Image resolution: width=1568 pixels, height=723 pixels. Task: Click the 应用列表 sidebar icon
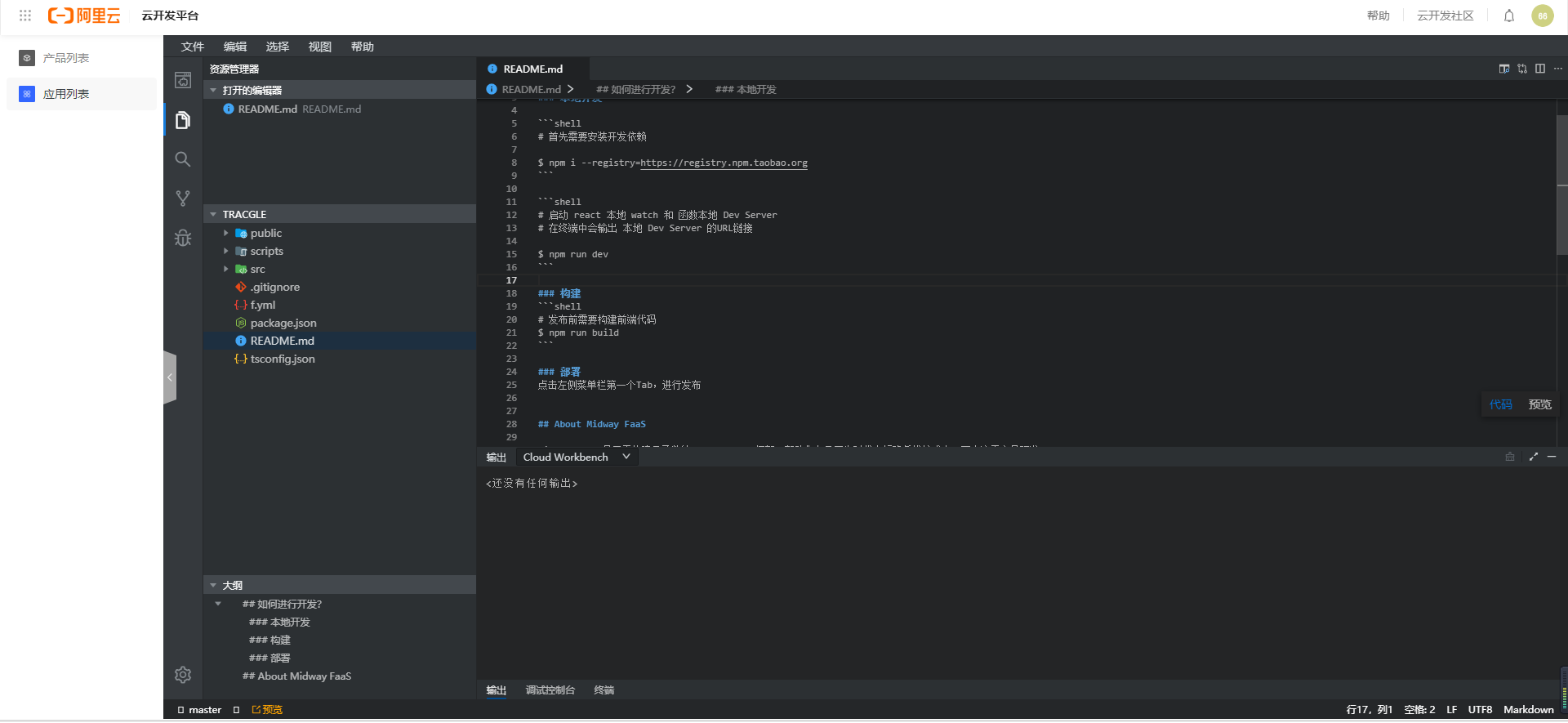click(27, 94)
